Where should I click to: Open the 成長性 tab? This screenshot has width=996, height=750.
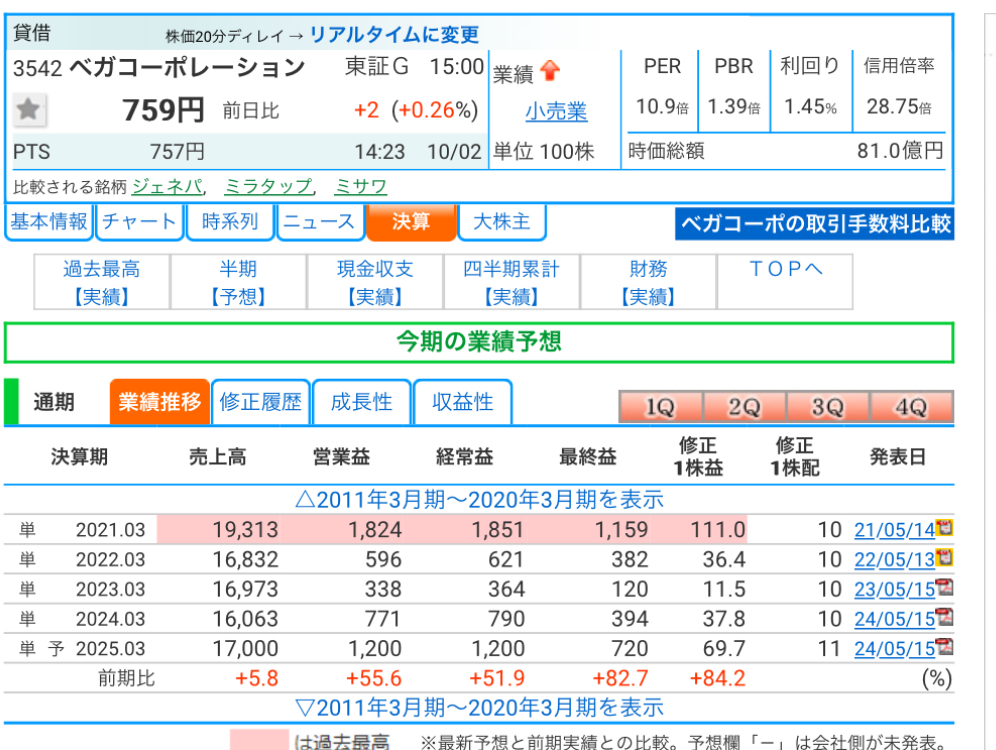(x=361, y=402)
